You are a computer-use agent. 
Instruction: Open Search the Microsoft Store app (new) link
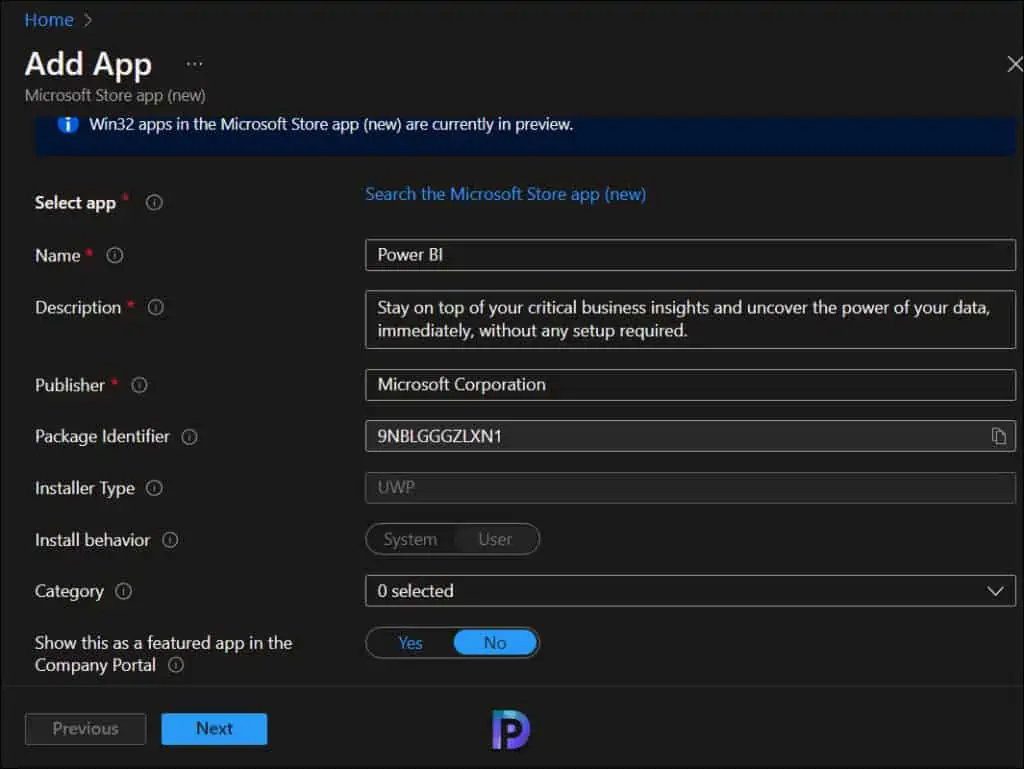[x=505, y=194]
